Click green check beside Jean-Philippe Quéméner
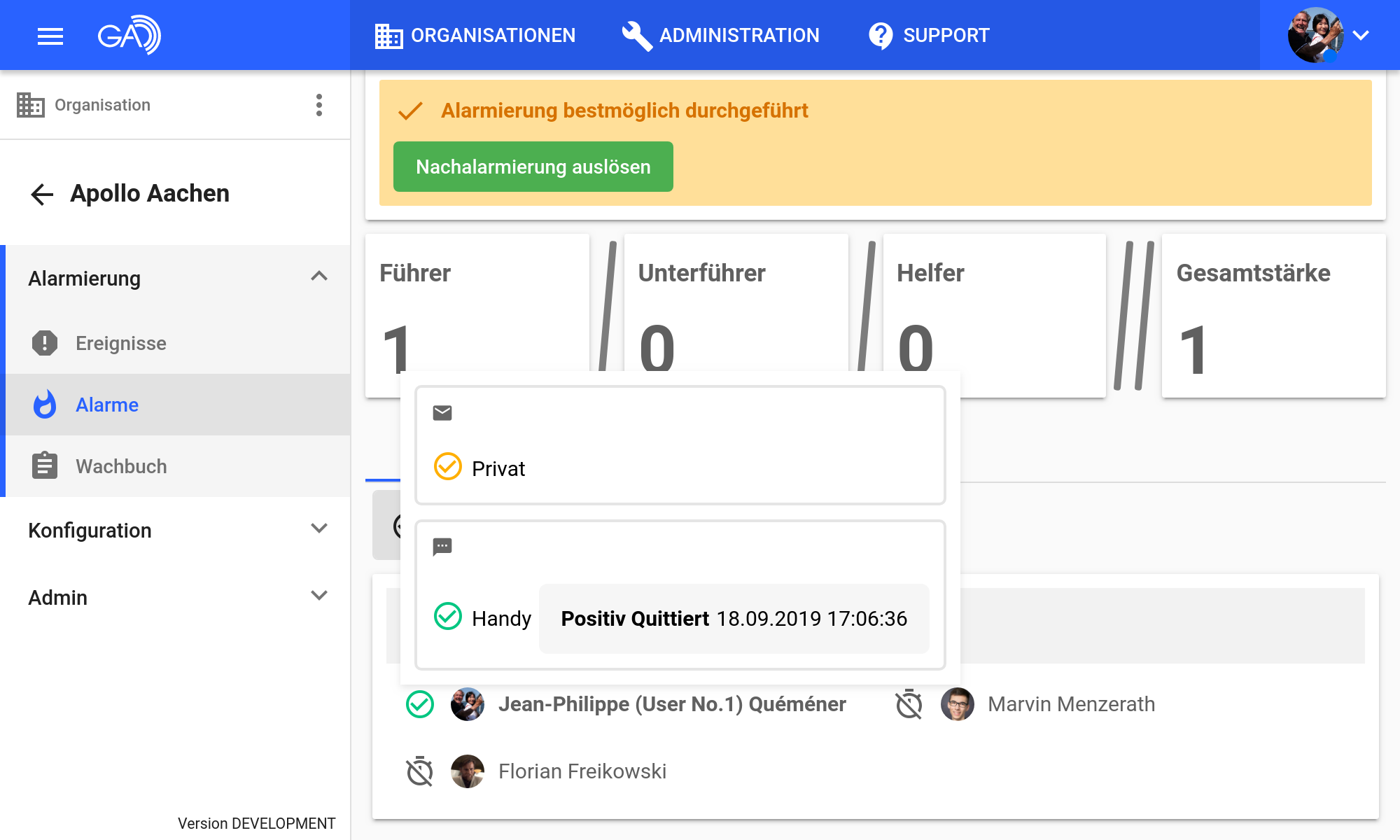Image resolution: width=1400 pixels, height=840 pixels. click(420, 704)
